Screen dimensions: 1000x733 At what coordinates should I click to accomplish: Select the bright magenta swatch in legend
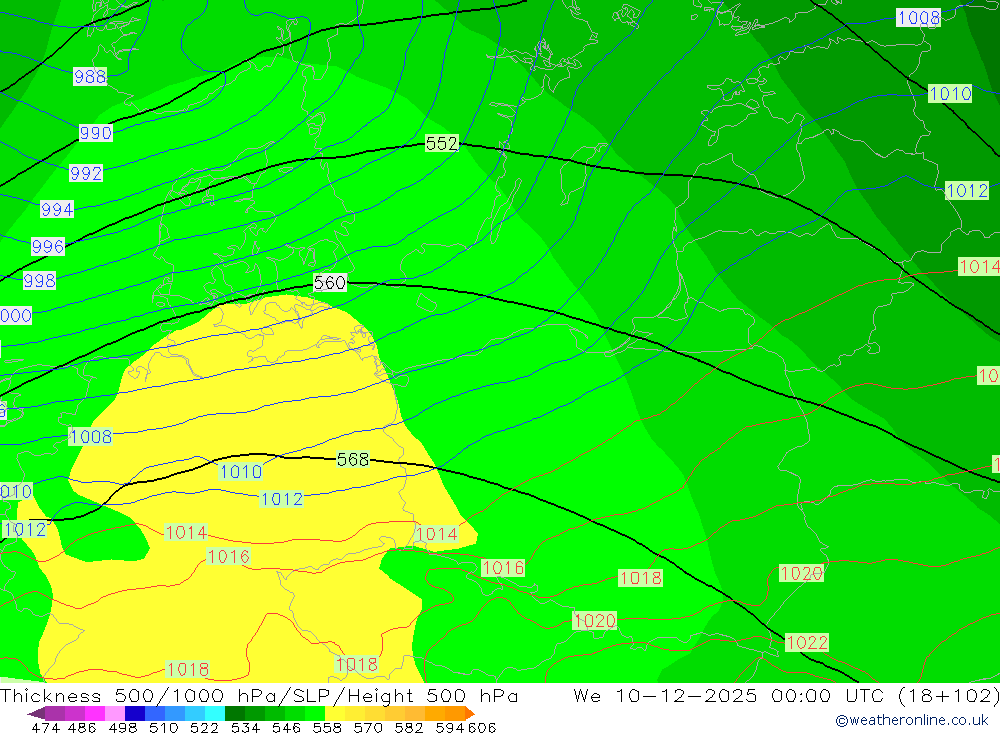[x=94, y=713]
